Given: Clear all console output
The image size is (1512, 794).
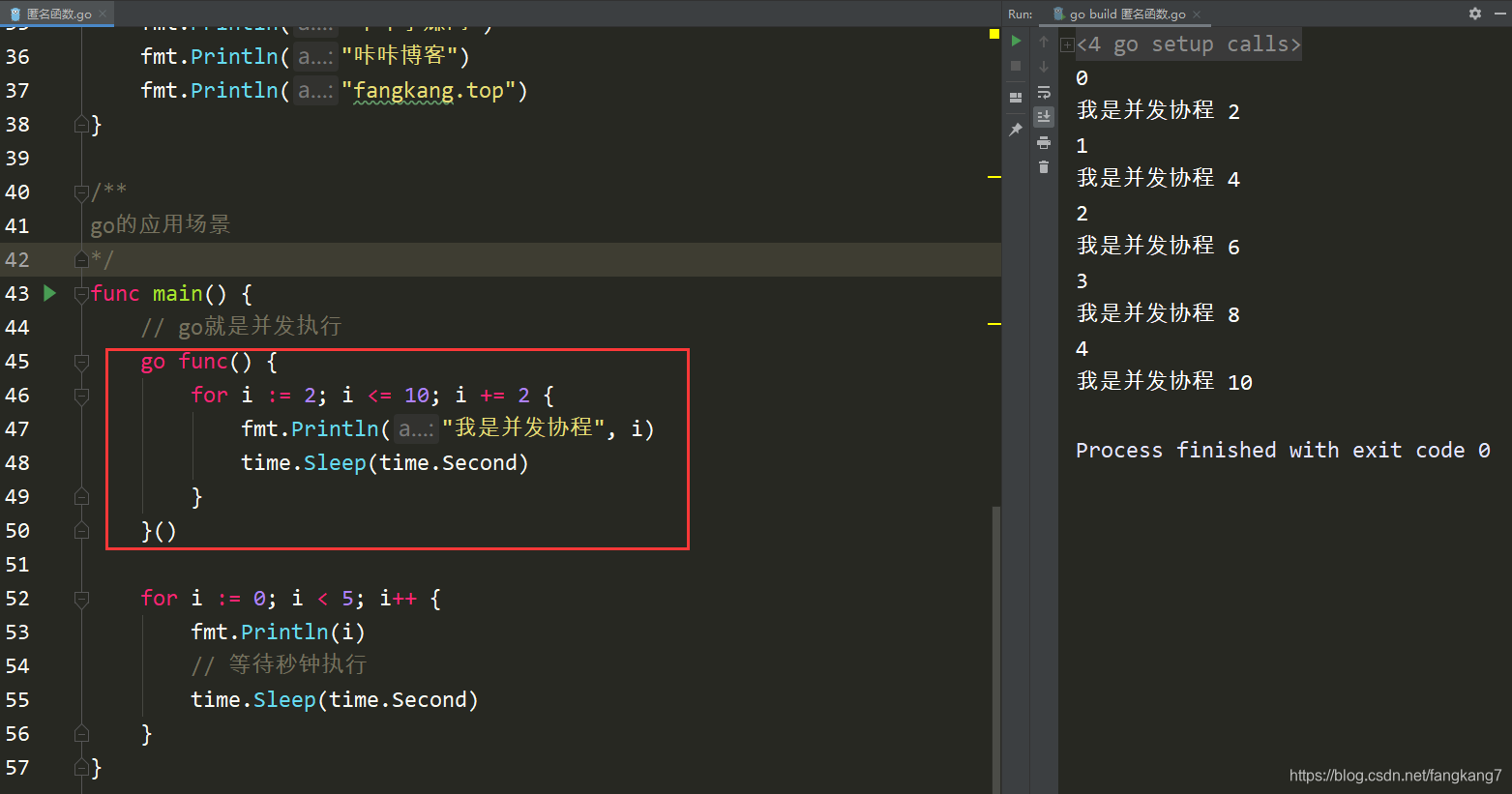Looking at the screenshot, I should click(x=1044, y=167).
